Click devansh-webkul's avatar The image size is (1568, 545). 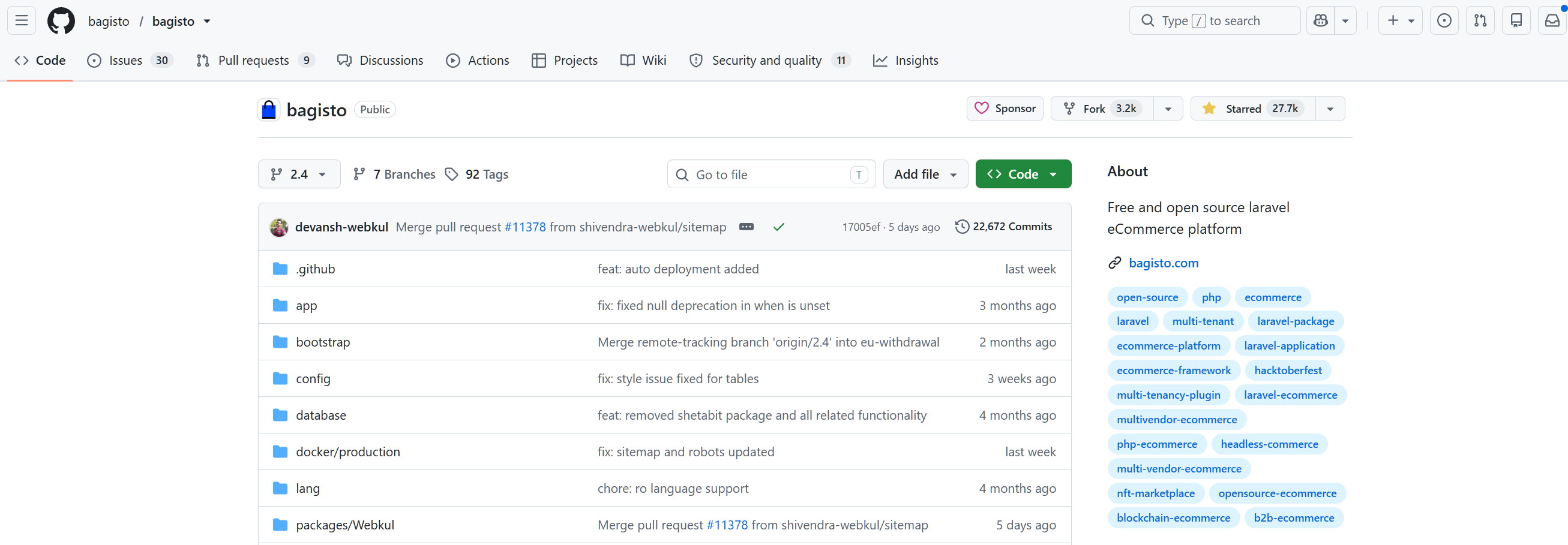tap(279, 227)
